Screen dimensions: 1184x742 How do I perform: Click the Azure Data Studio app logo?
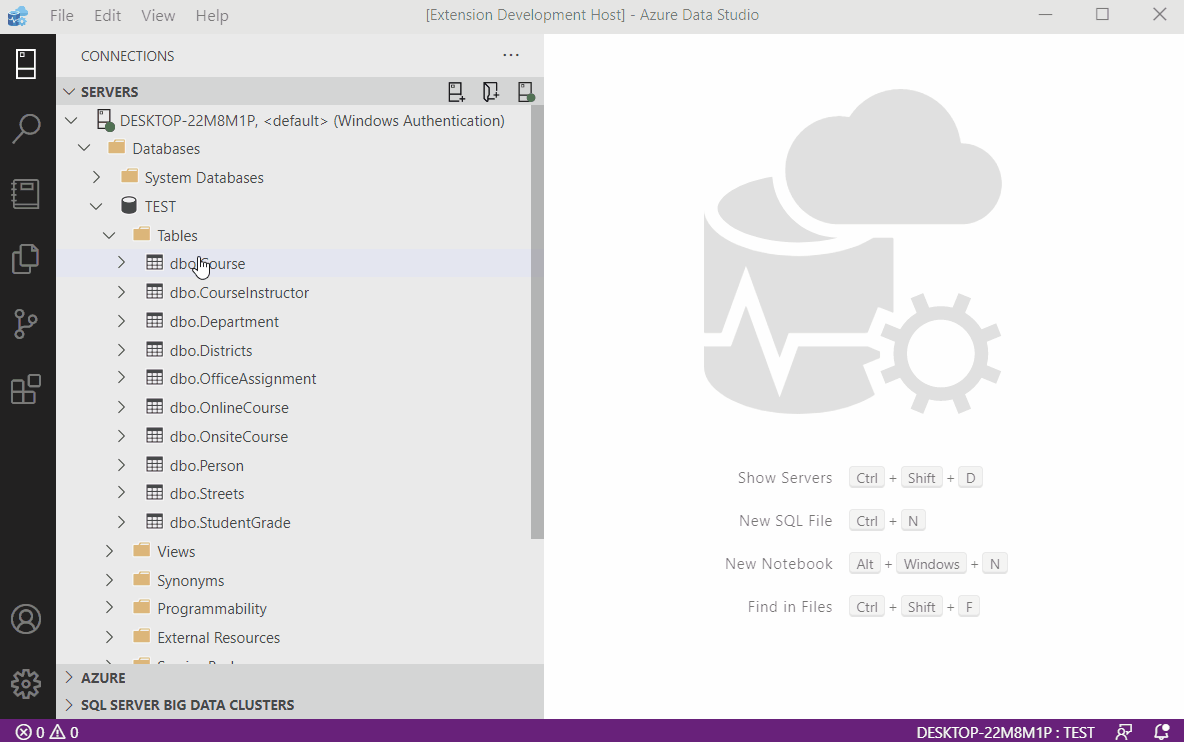[17, 15]
